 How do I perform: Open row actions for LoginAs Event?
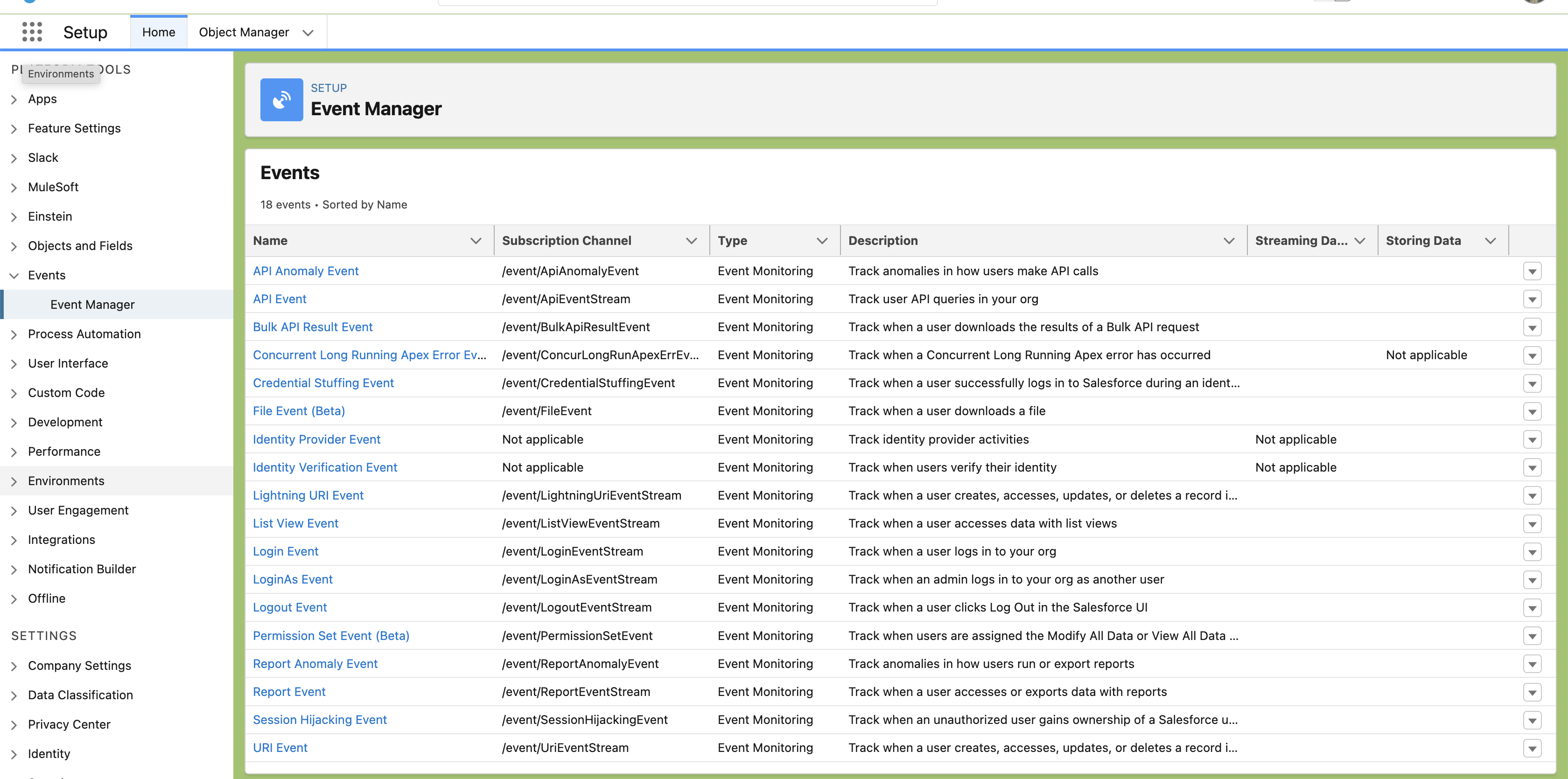[x=1532, y=580]
